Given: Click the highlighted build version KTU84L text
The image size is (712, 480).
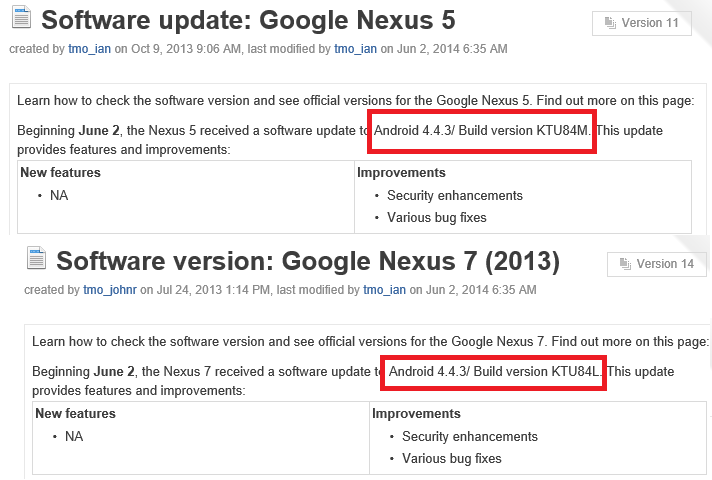Looking at the screenshot, I should (x=497, y=371).
